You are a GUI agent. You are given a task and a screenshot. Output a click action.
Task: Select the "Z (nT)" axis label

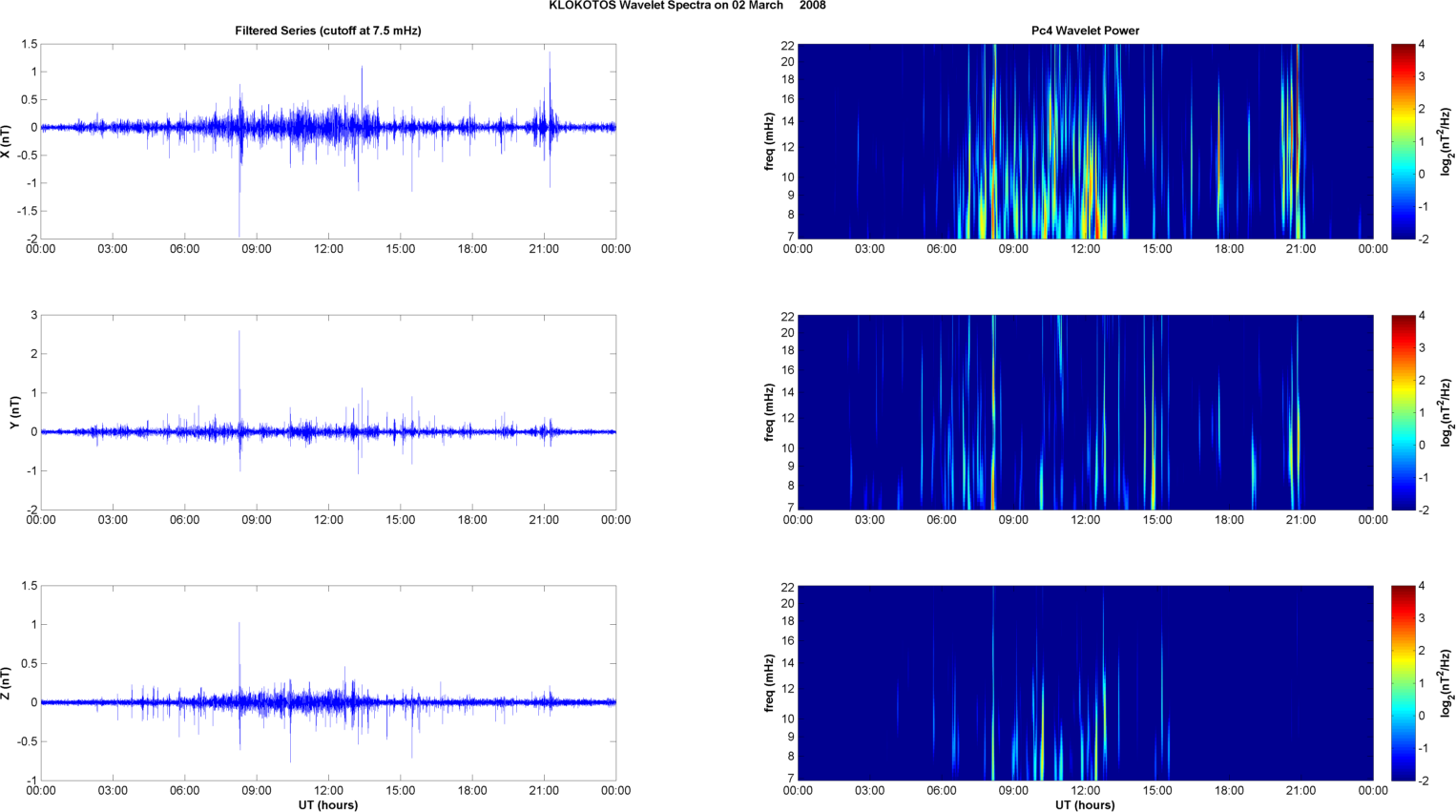[6, 683]
